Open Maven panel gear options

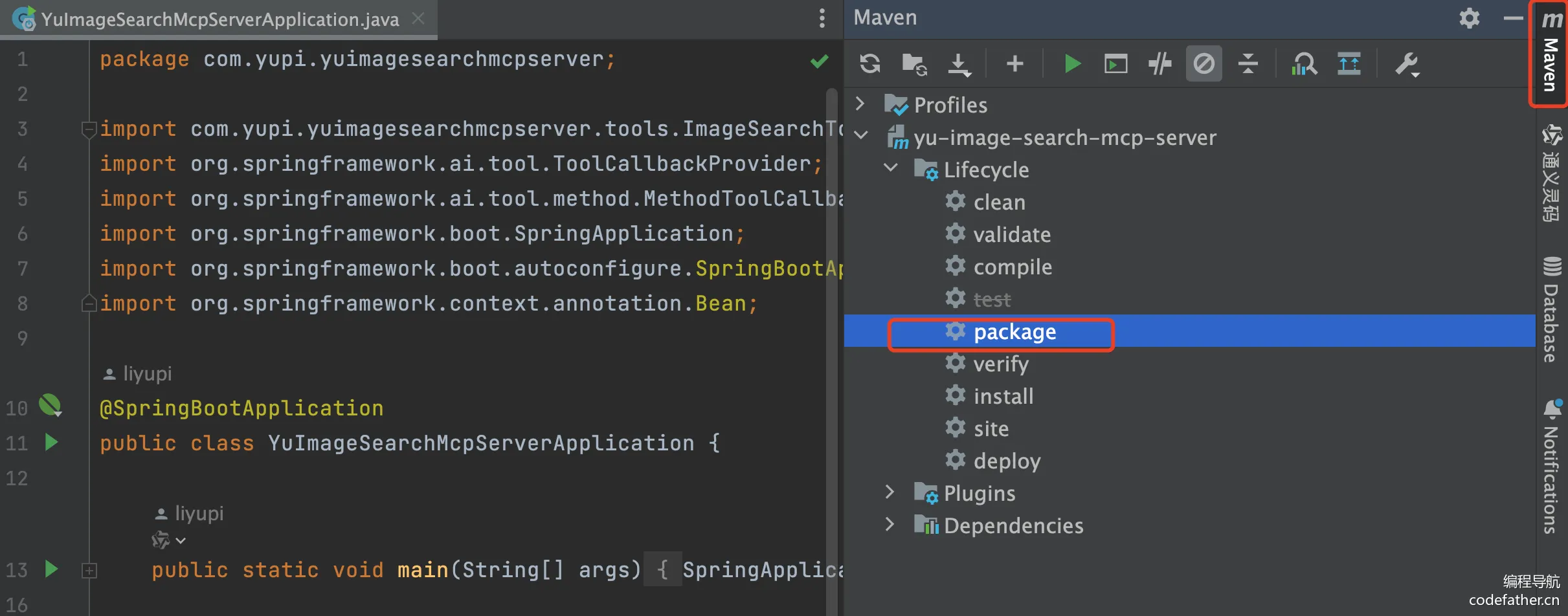click(x=1469, y=17)
